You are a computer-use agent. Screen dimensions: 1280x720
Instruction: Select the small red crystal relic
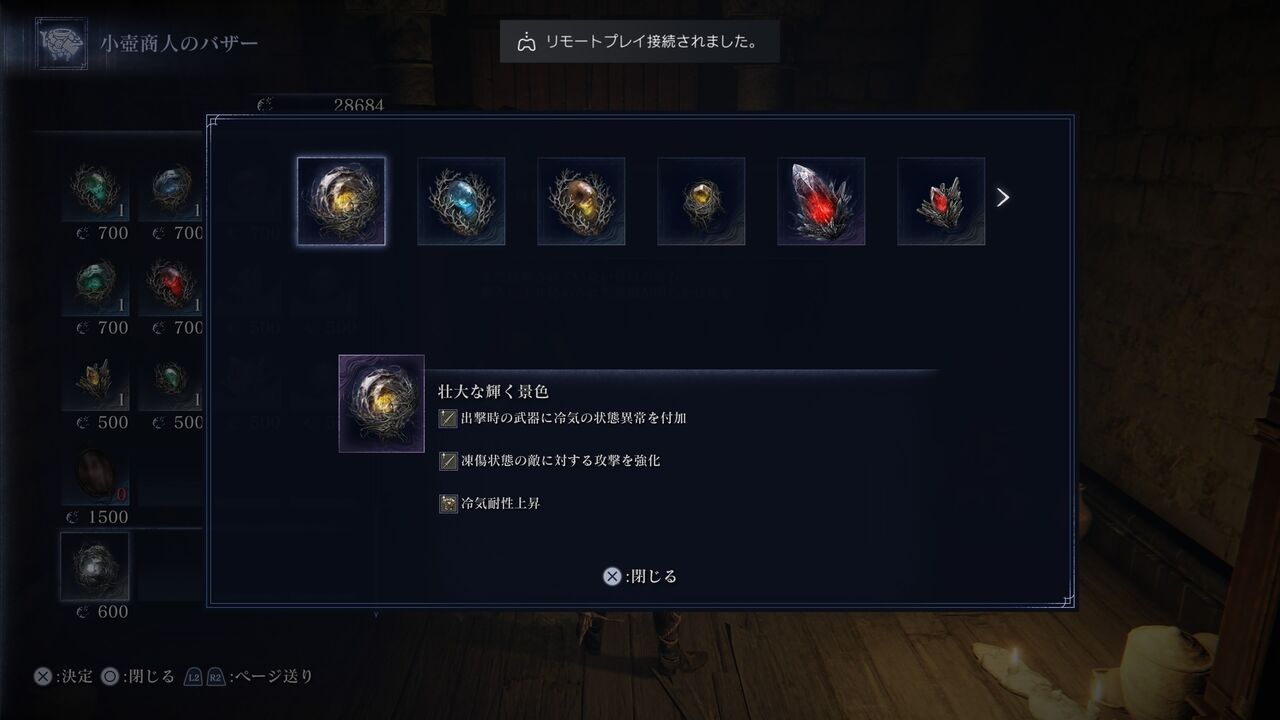coord(941,201)
